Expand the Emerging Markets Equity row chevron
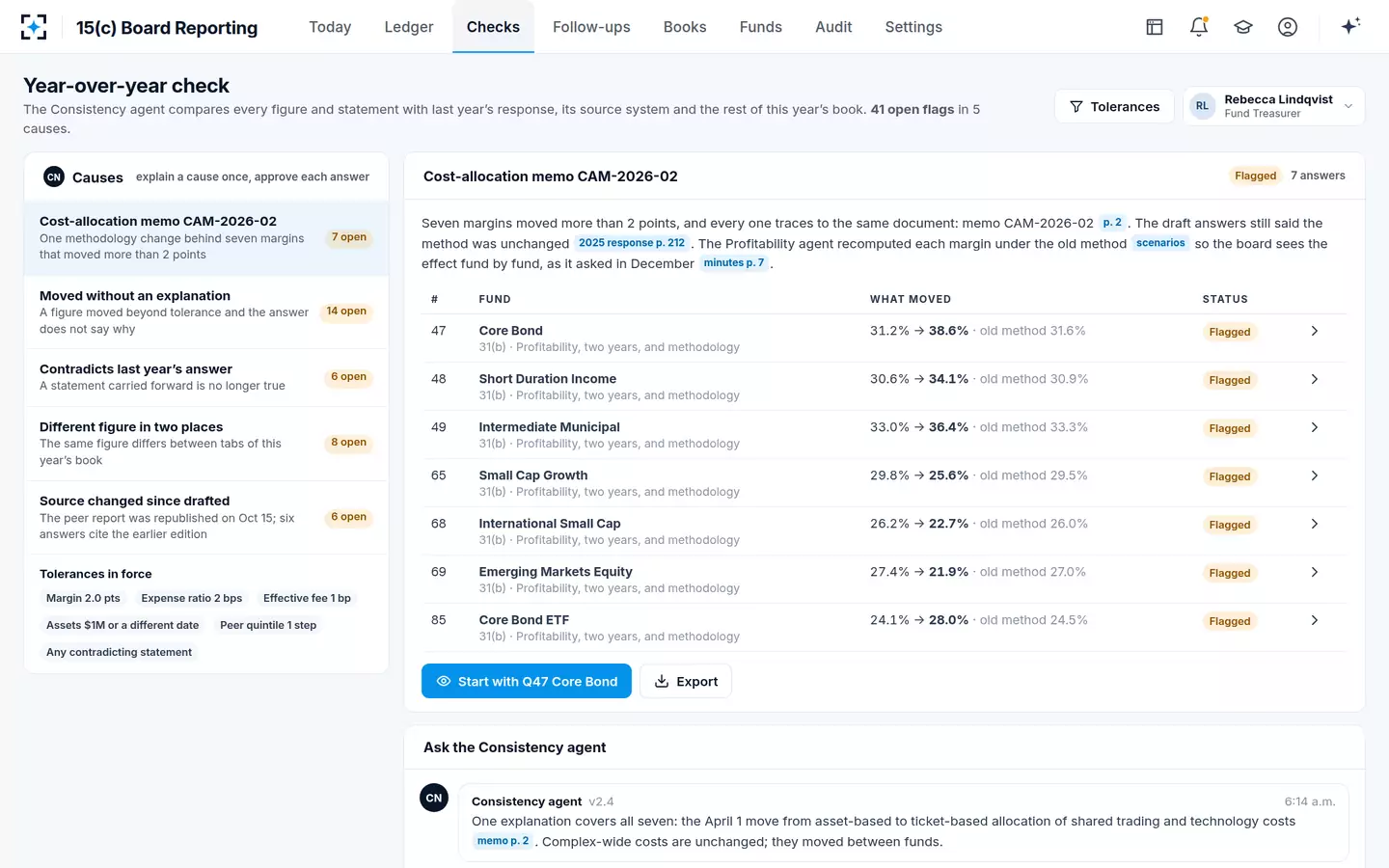This screenshot has width=1389, height=868. [1314, 572]
